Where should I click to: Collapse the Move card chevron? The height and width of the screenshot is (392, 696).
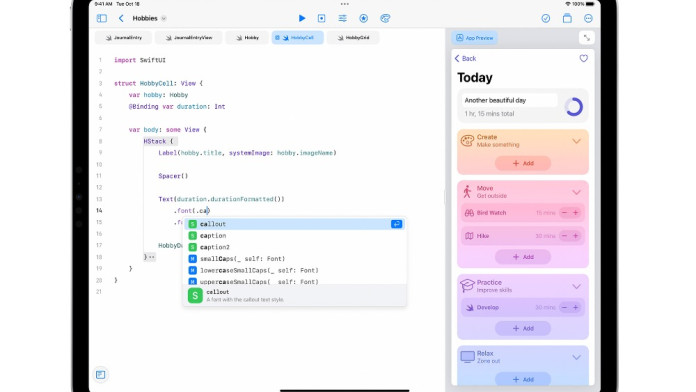point(576,192)
